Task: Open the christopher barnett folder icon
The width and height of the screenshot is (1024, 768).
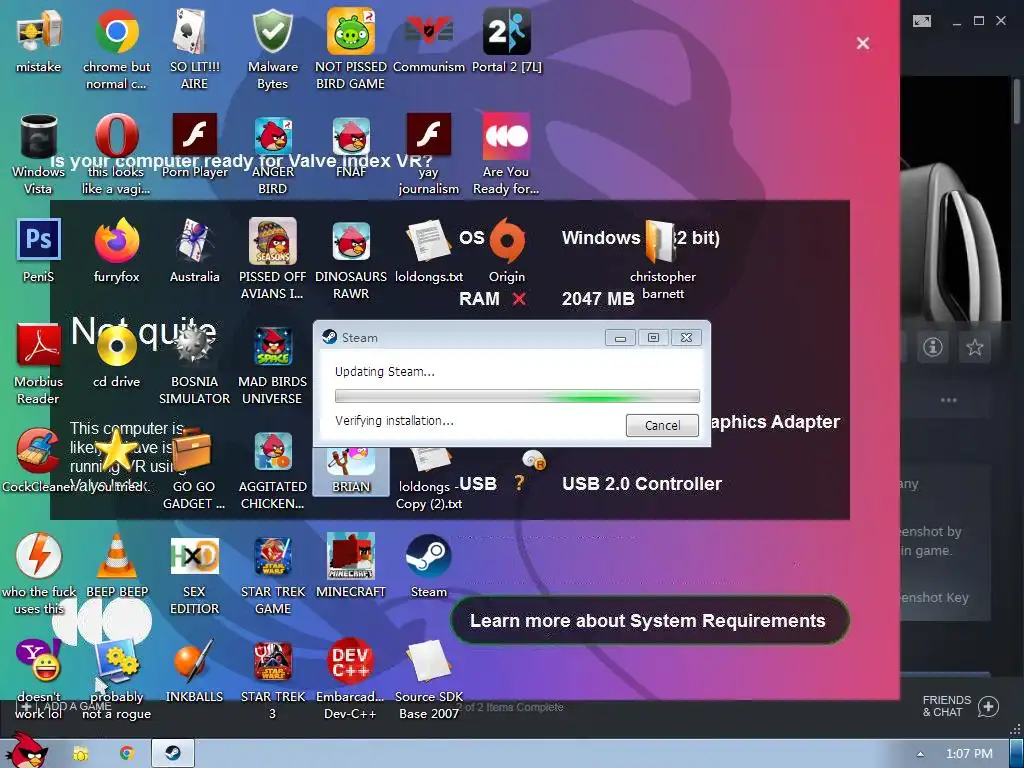Action: coord(660,240)
